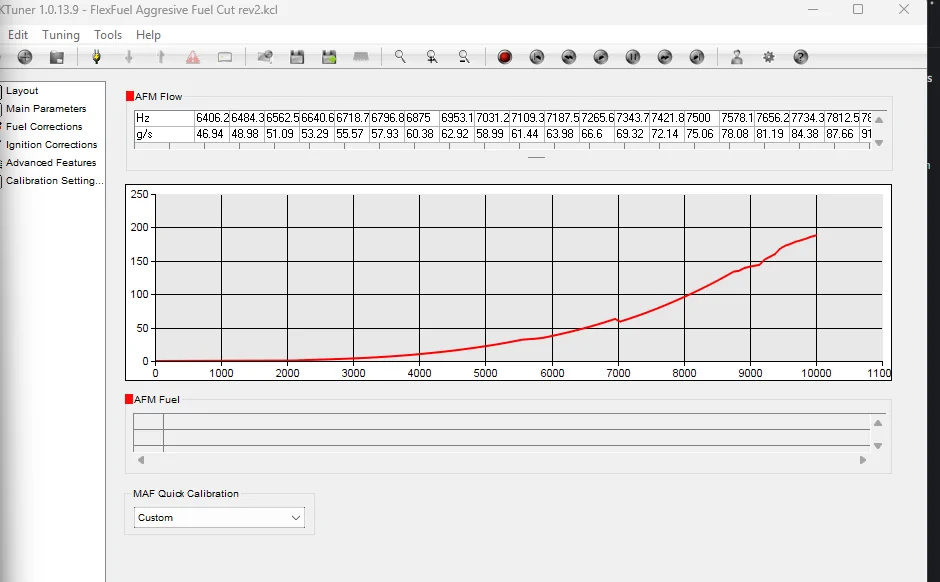Start datalog recording with red button
The width and height of the screenshot is (940, 582).
click(x=505, y=57)
